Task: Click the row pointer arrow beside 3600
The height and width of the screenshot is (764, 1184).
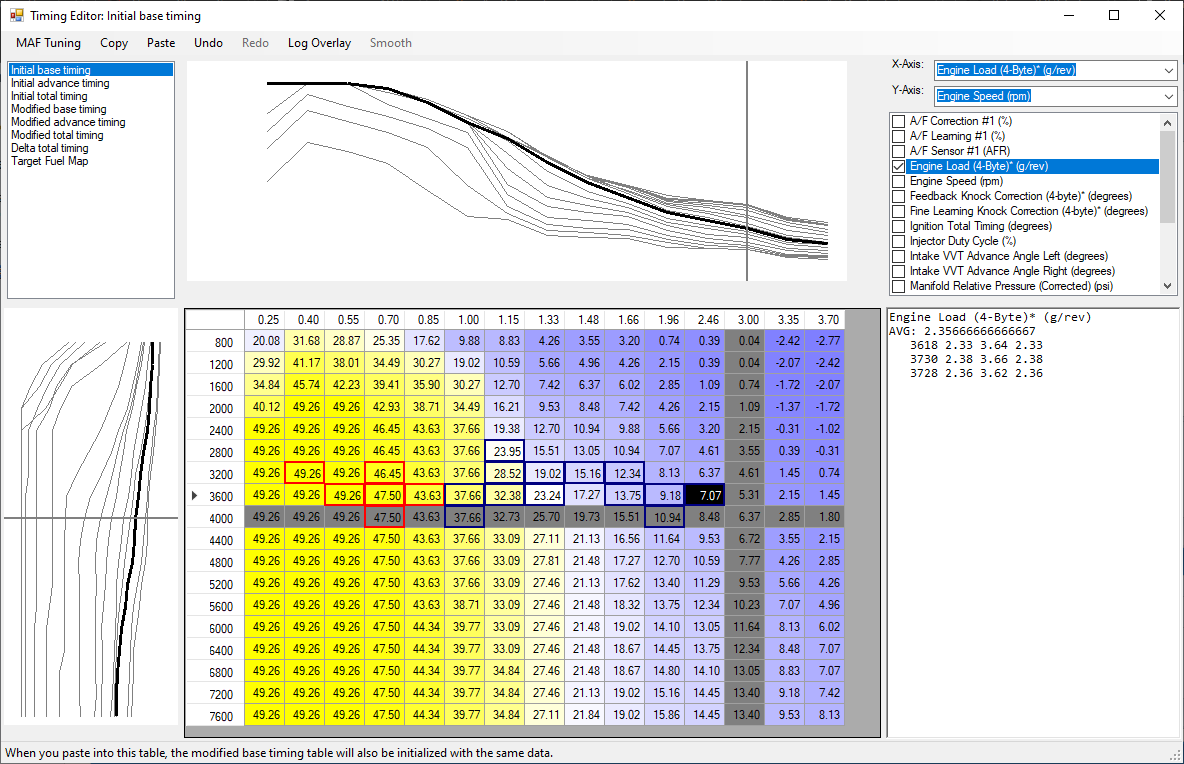Action: click(x=194, y=494)
